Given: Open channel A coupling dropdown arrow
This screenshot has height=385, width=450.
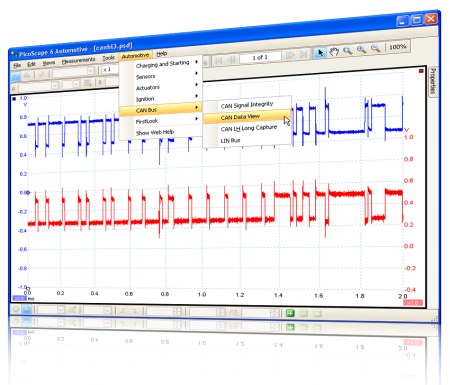Looking at the screenshot, I should [76, 84].
